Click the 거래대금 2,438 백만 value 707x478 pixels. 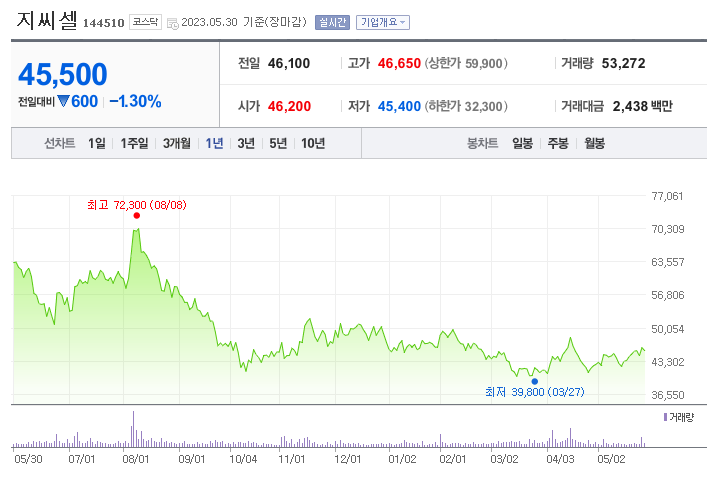click(x=643, y=106)
